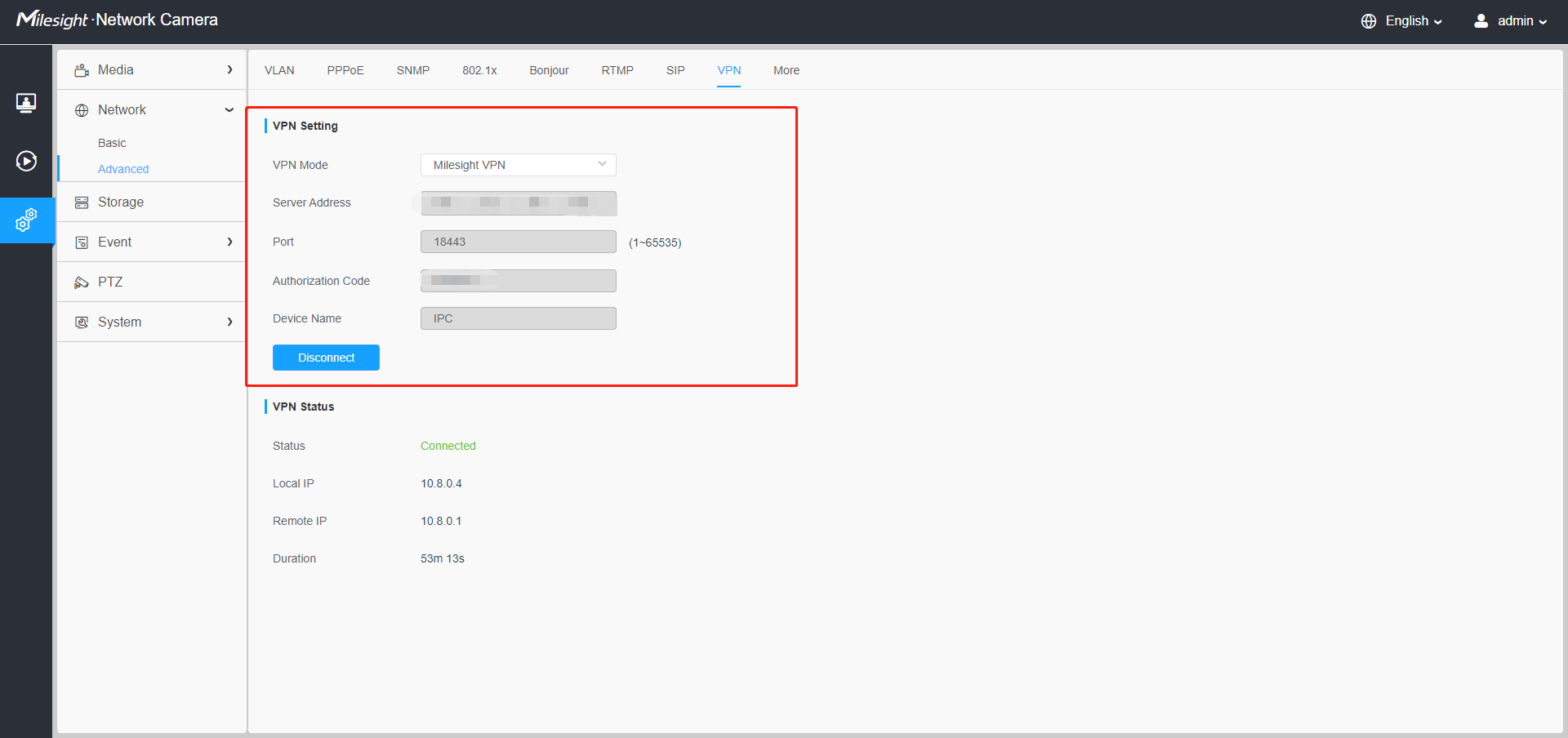Click the admin user avatar icon

pyautogui.click(x=1481, y=21)
